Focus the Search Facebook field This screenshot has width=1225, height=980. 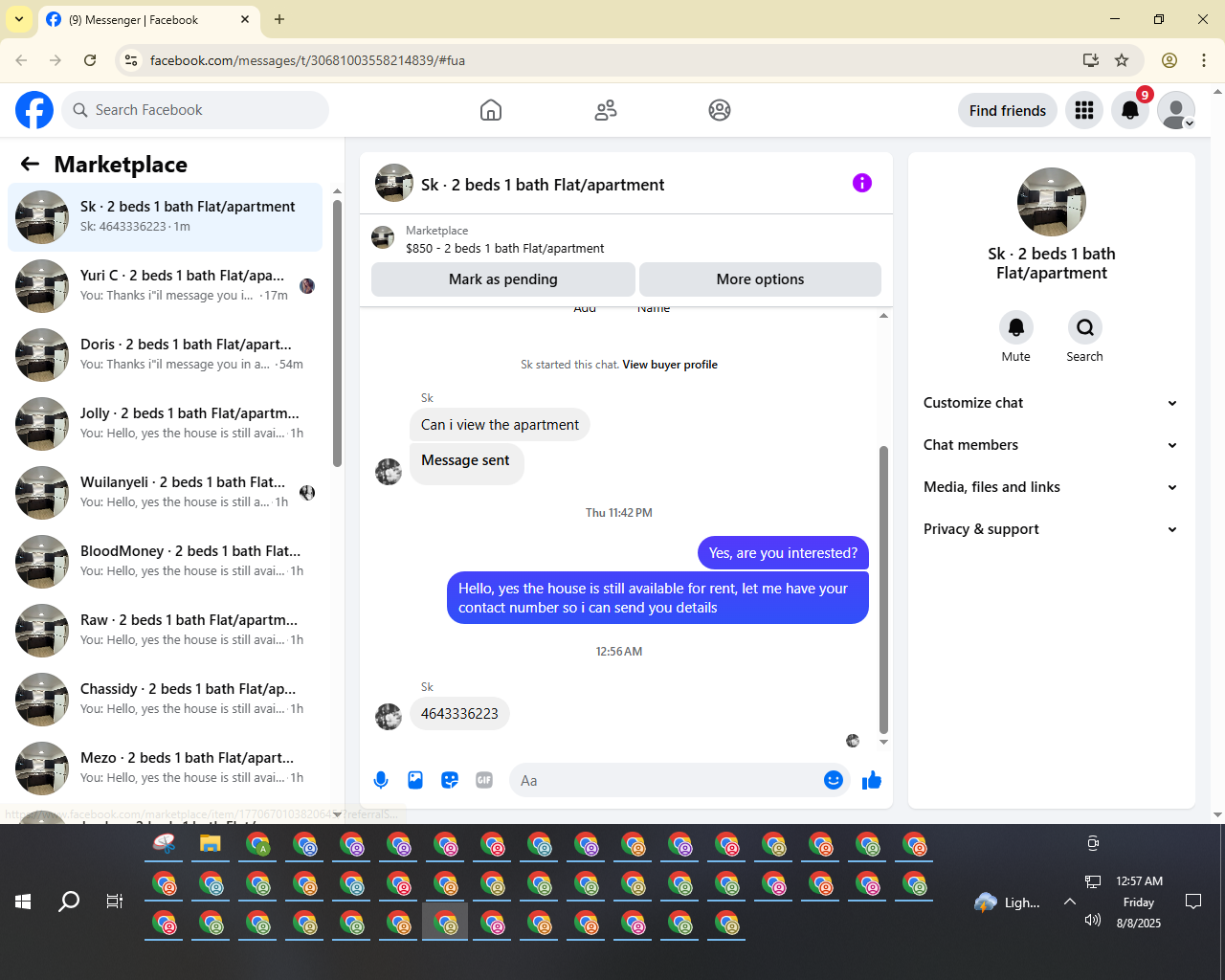tap(195, 110)
